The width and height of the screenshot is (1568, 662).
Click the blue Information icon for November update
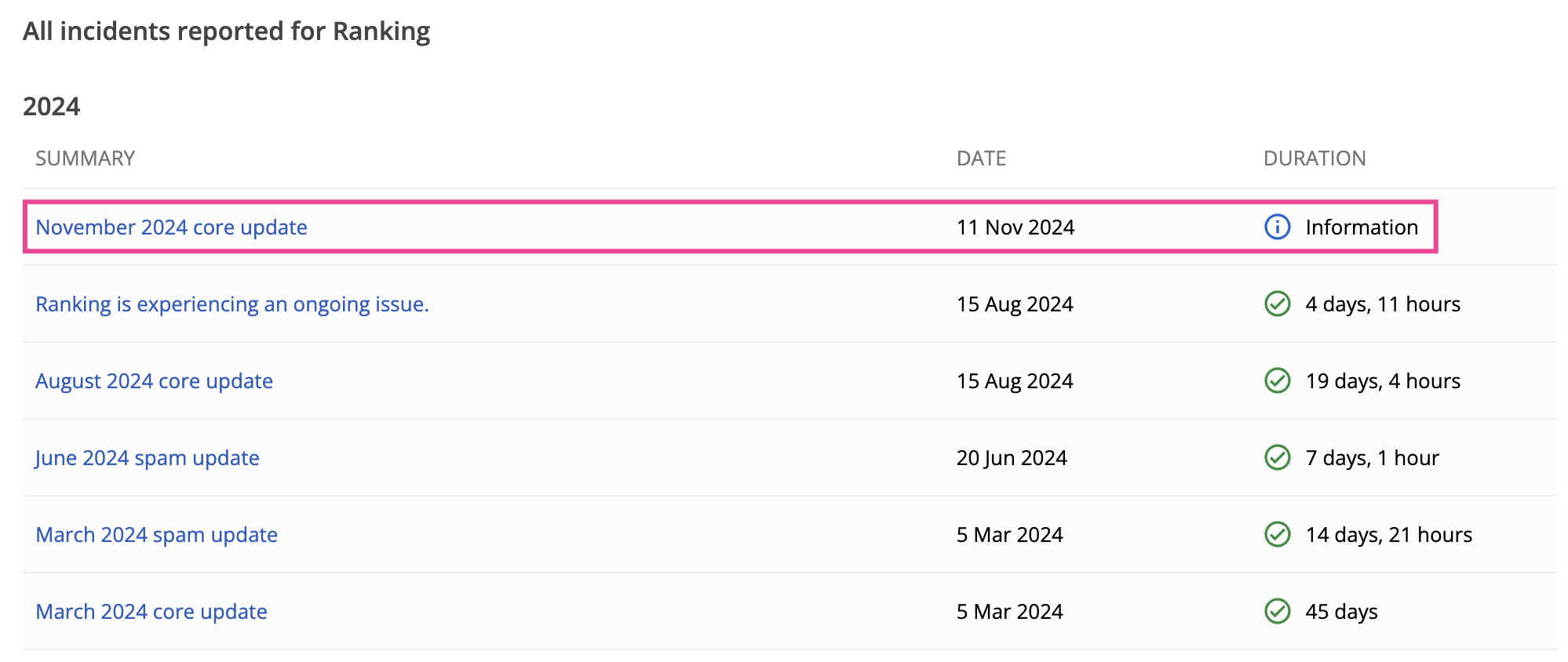(x=1277, y=227)
